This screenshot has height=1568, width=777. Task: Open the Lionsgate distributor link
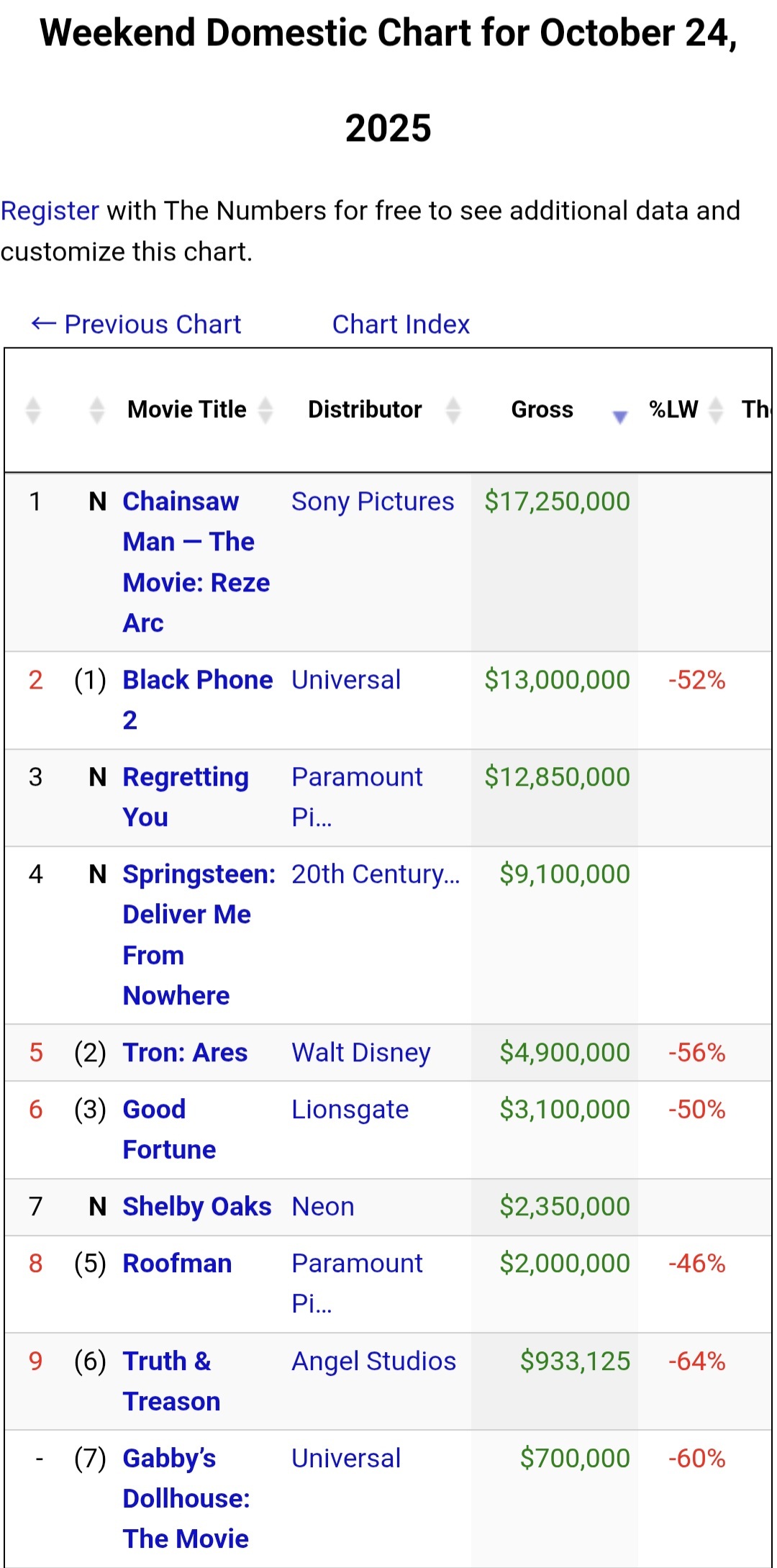350,1110
